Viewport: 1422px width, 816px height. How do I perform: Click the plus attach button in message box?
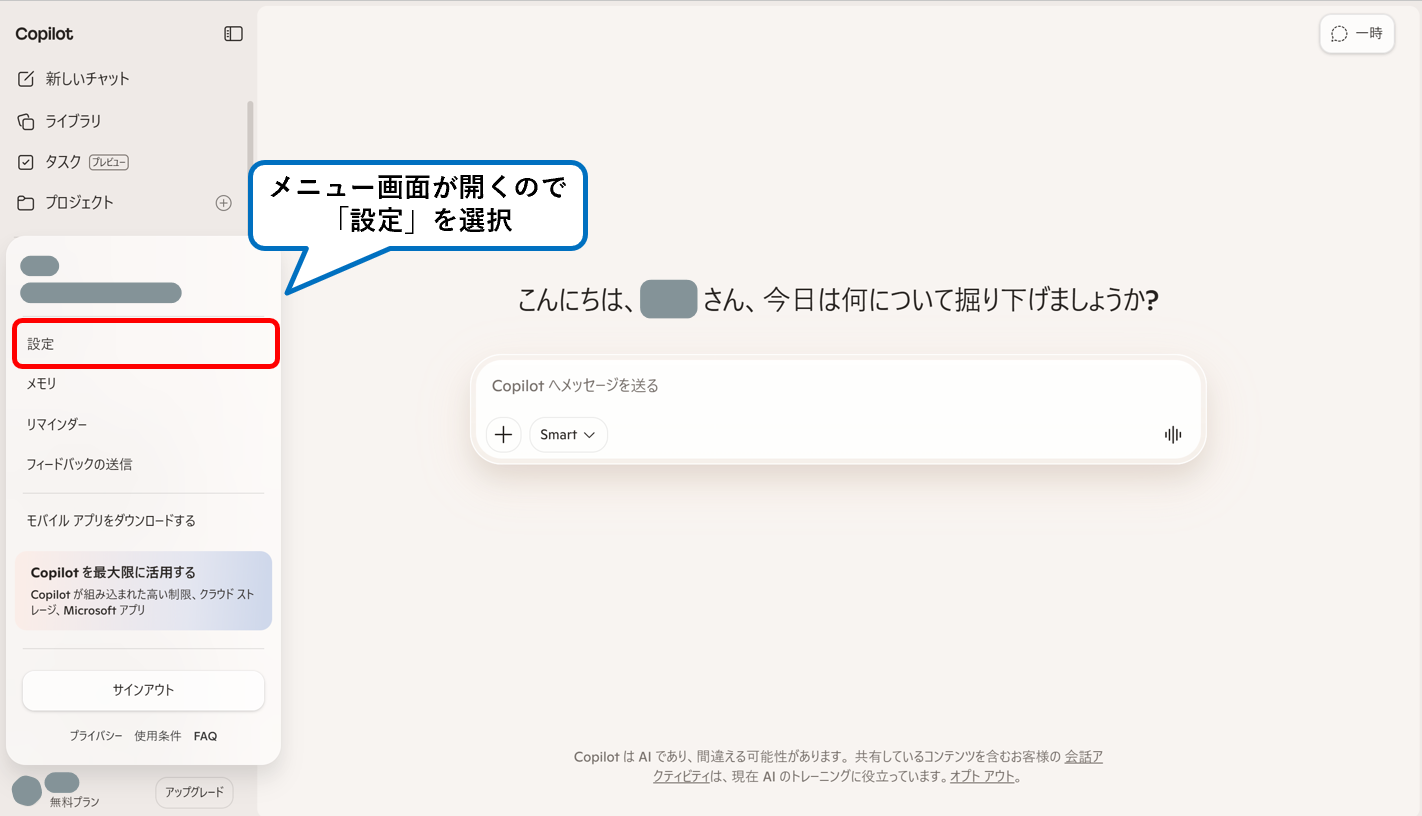pos(503,435)
